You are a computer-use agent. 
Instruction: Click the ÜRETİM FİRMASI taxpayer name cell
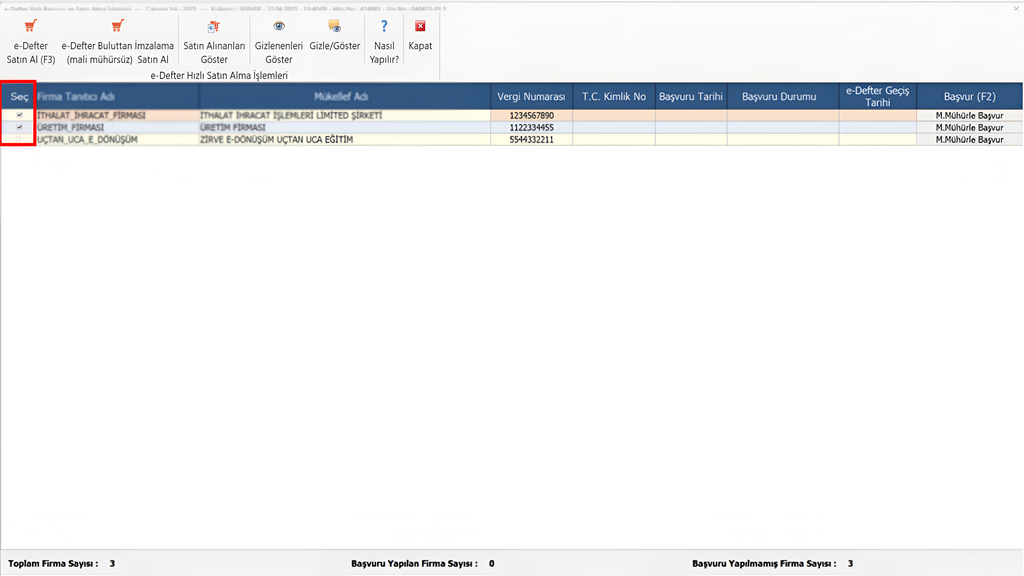pyautogui.click(x=345, y=127)
